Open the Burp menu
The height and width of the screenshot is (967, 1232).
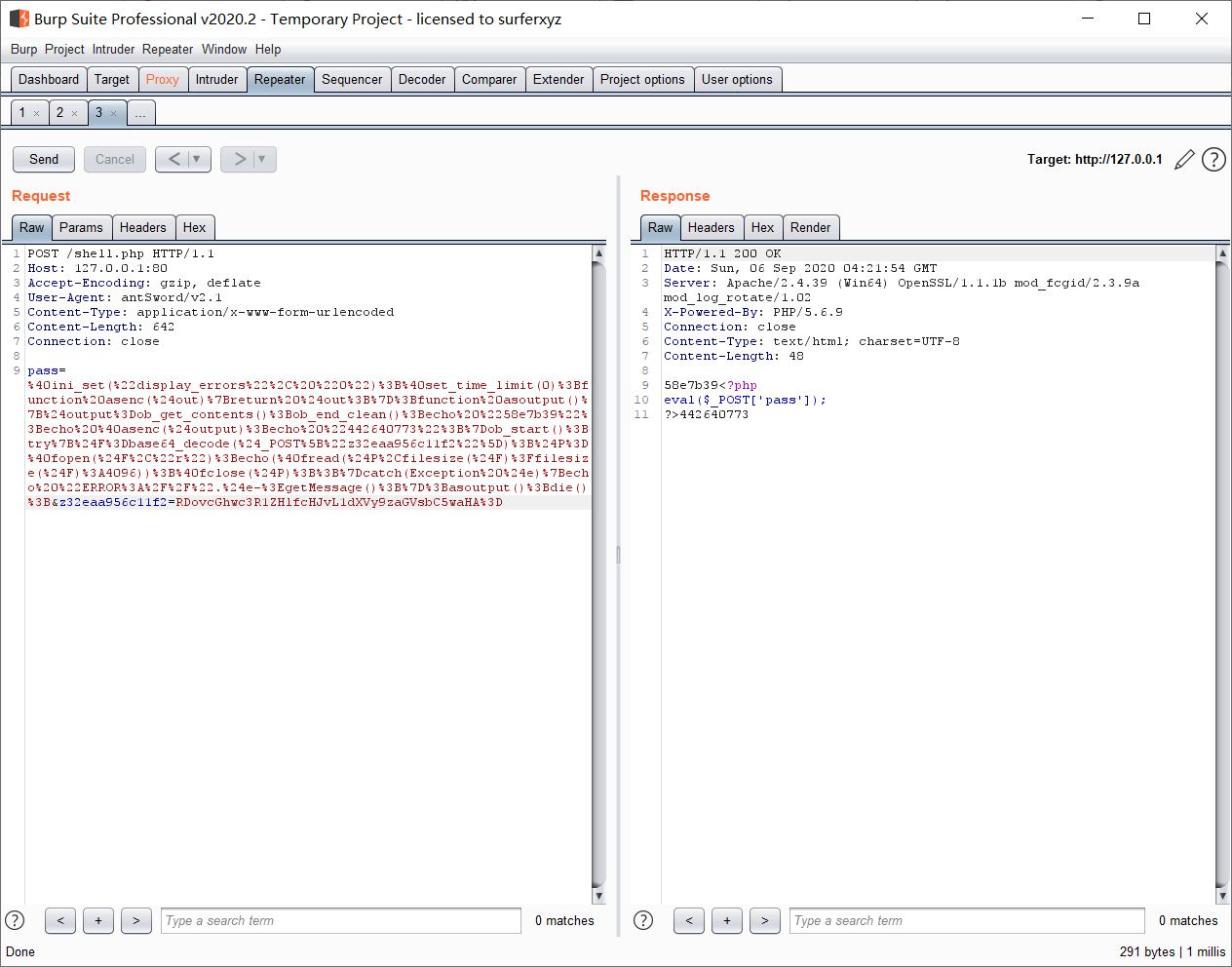click(24, 49)
